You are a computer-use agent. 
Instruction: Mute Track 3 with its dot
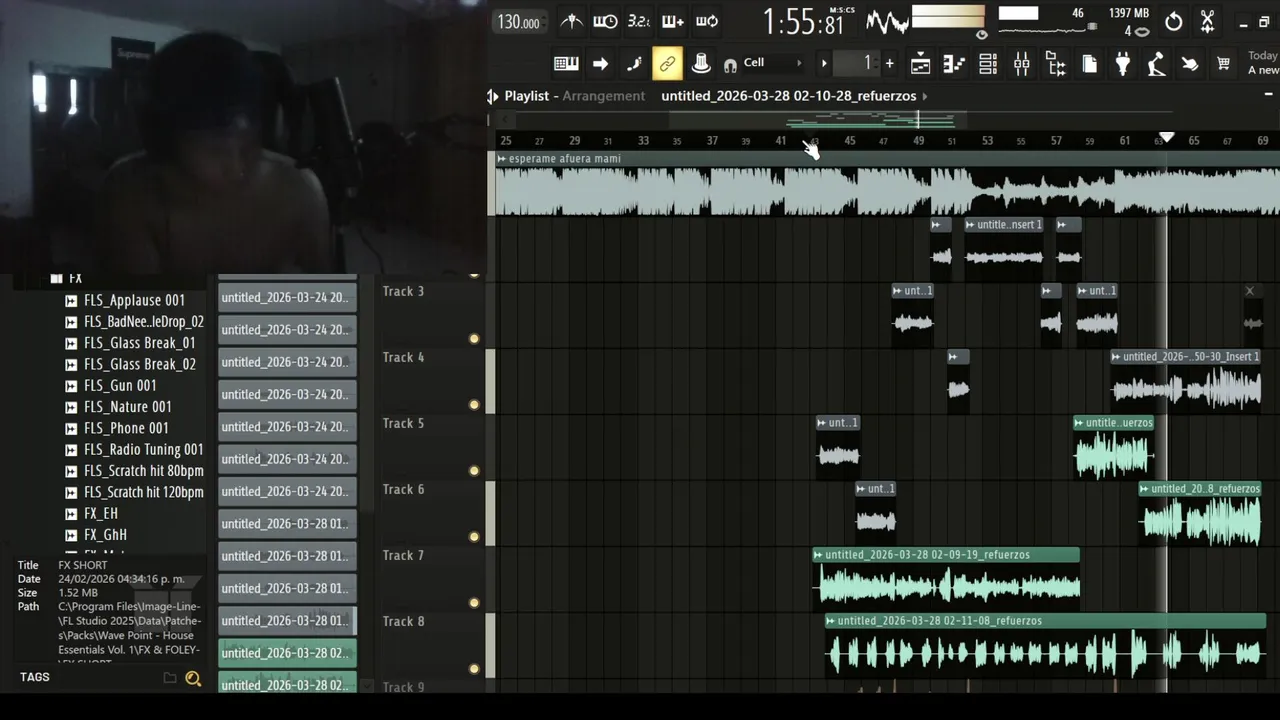[x=474, y=339]
